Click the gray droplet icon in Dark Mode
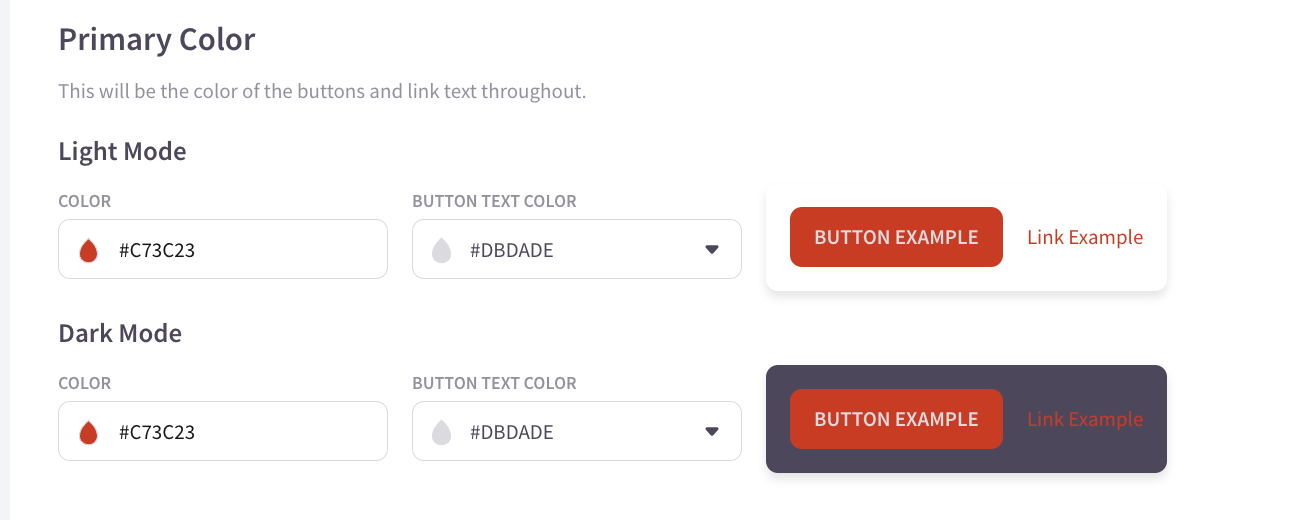 click(x=442, y=432)
